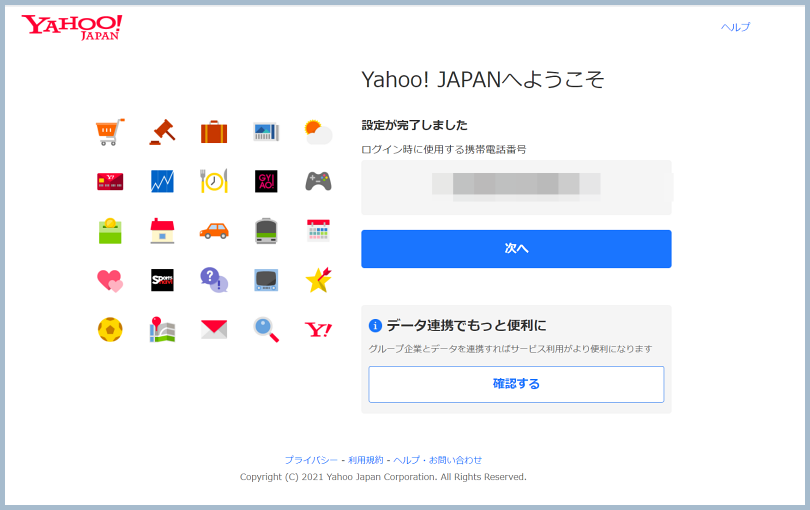The height and width of the screenshot is (510, 810).
Task: Click the copyright notice text
Action: tap(383, 477)
